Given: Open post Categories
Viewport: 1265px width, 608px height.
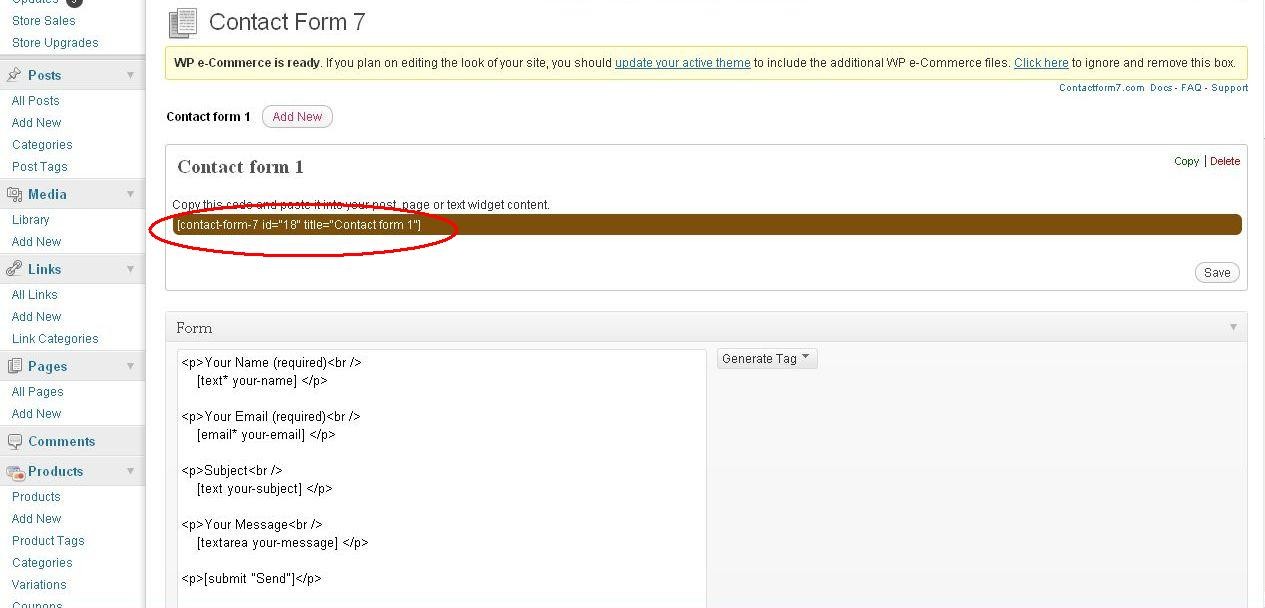Looking at the screenshot, I should pyautogui.click(x=42, y=145).
